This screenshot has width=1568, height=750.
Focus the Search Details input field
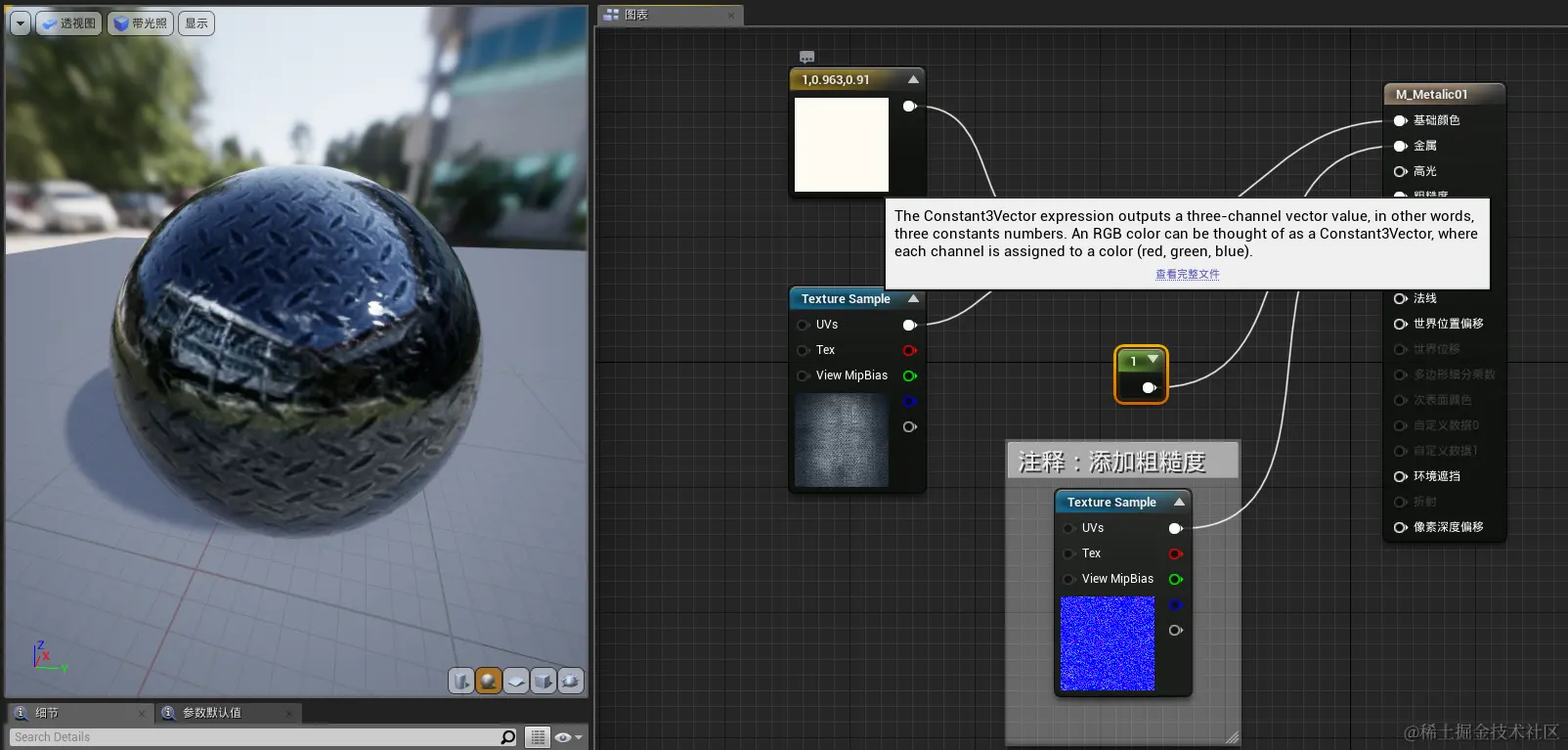[254, 737]
